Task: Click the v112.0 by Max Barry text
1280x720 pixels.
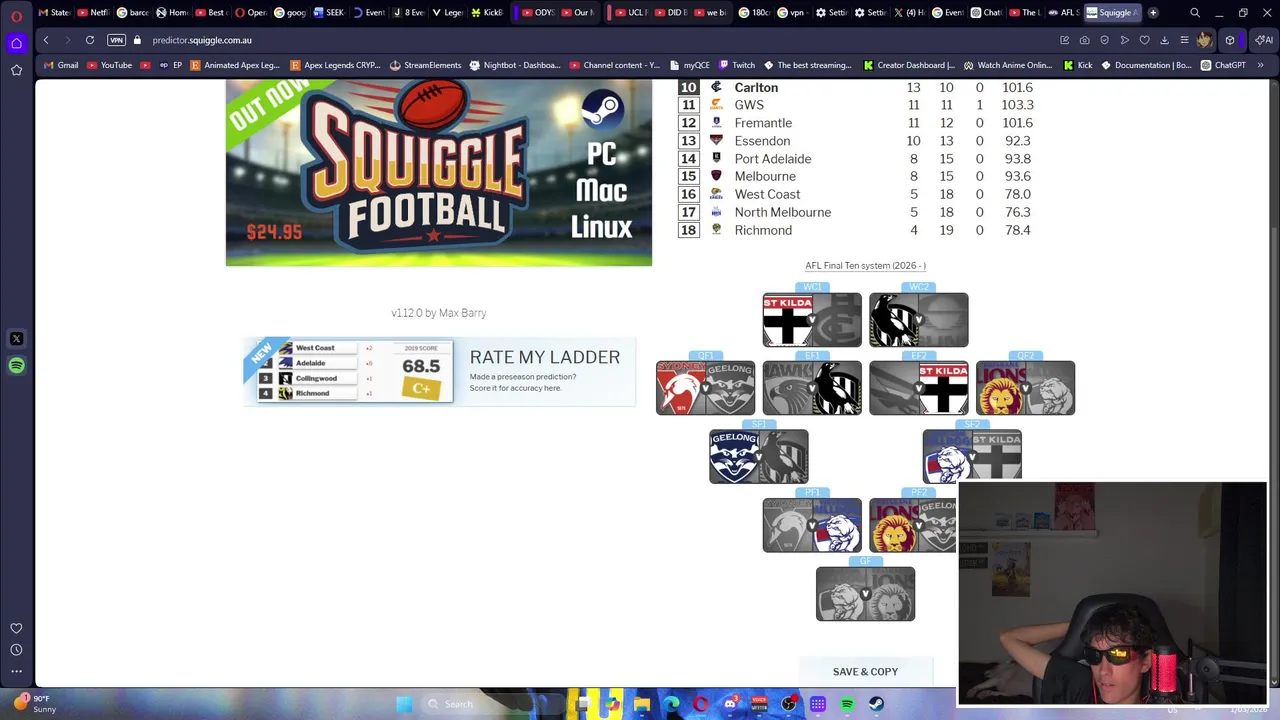Action: tap(439, 313)
